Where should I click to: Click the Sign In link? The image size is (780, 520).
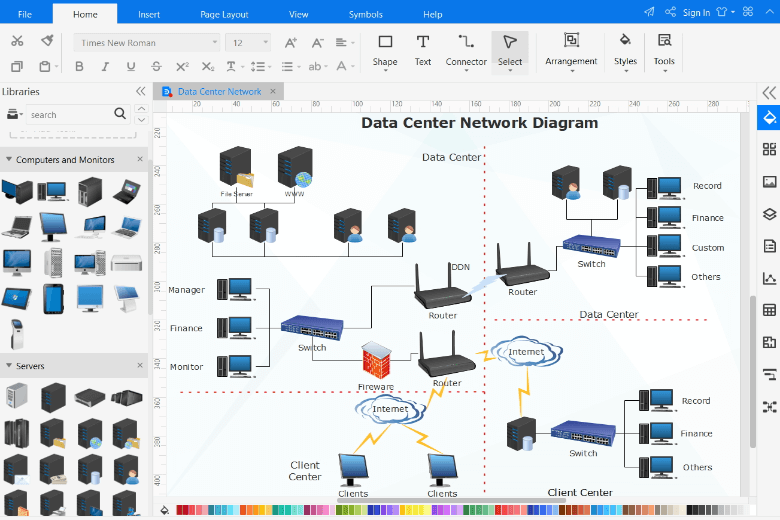tap(696, 12)
